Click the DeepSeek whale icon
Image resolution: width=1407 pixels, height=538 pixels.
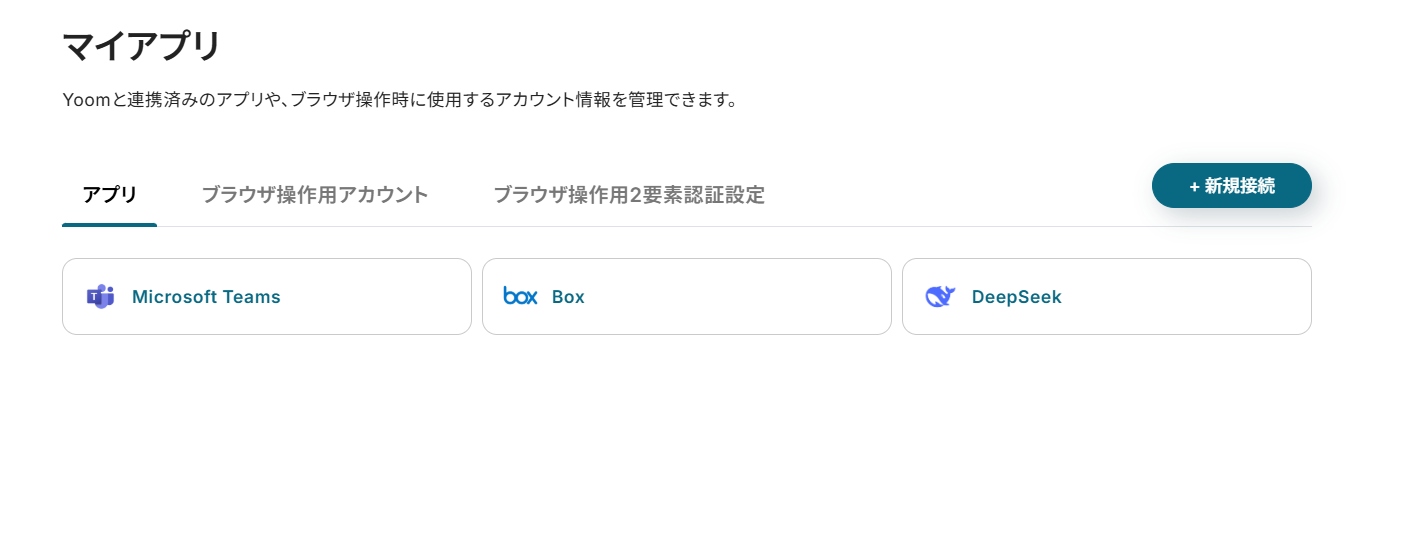coord(940,296)
